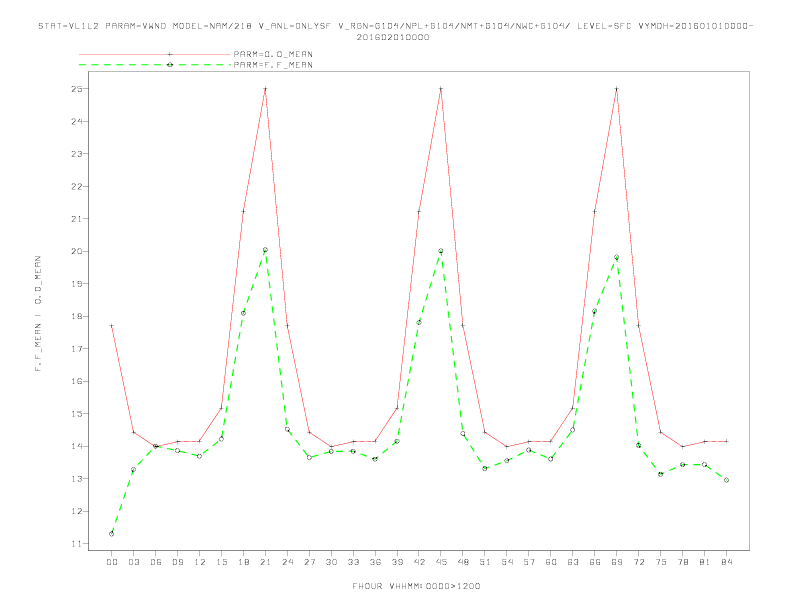The image size is (792, 612).
Task: Click x-axis tick label 75
Action: 661,562
